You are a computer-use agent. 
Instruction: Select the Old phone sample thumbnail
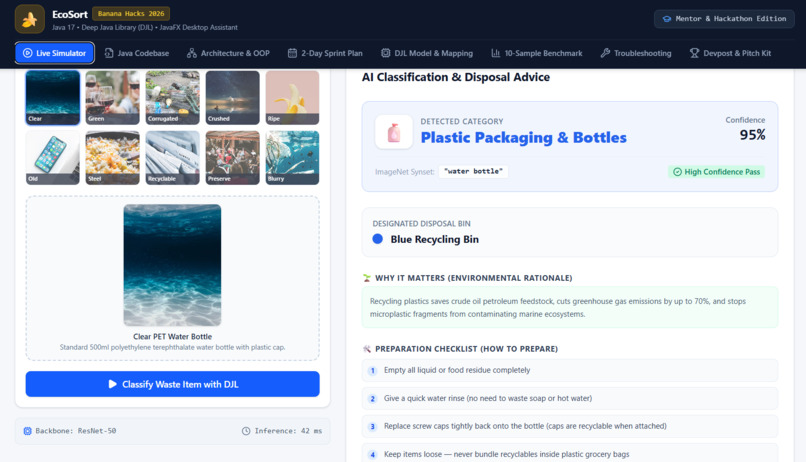point(53,158)
